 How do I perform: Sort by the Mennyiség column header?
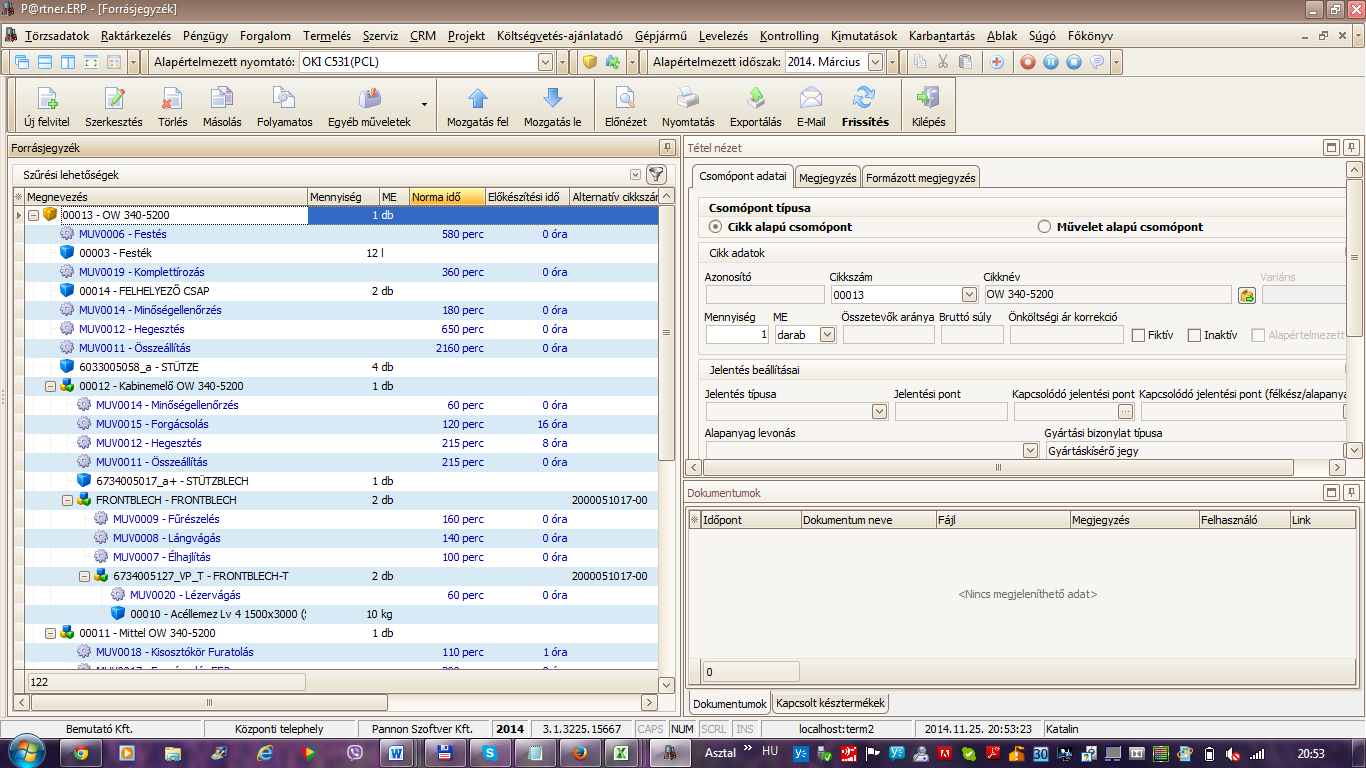point(343,197)
